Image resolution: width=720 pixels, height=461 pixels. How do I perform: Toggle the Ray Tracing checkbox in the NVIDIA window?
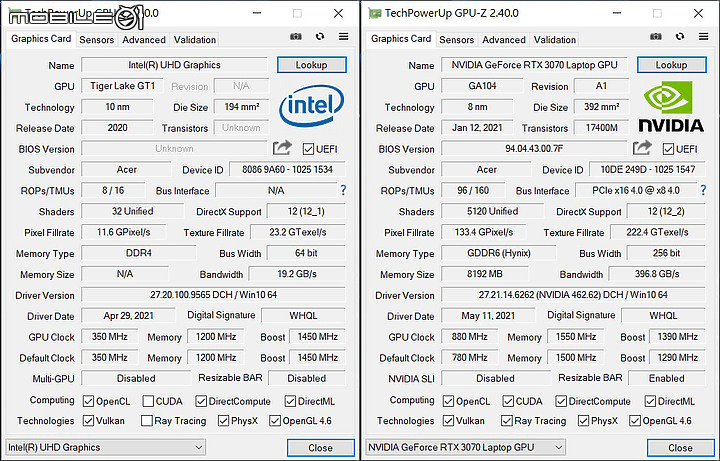pyautogui.click(x=506, y=421)
